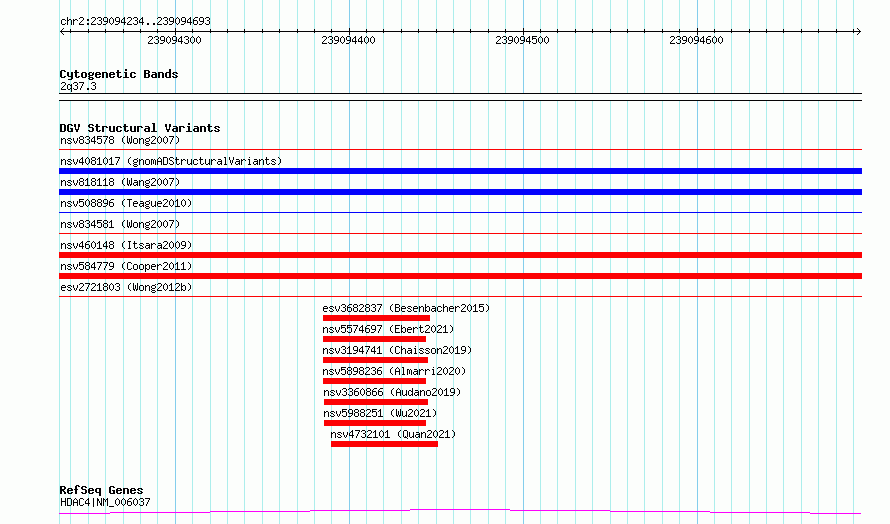Select the nsv584779 thick red bar

460,276
